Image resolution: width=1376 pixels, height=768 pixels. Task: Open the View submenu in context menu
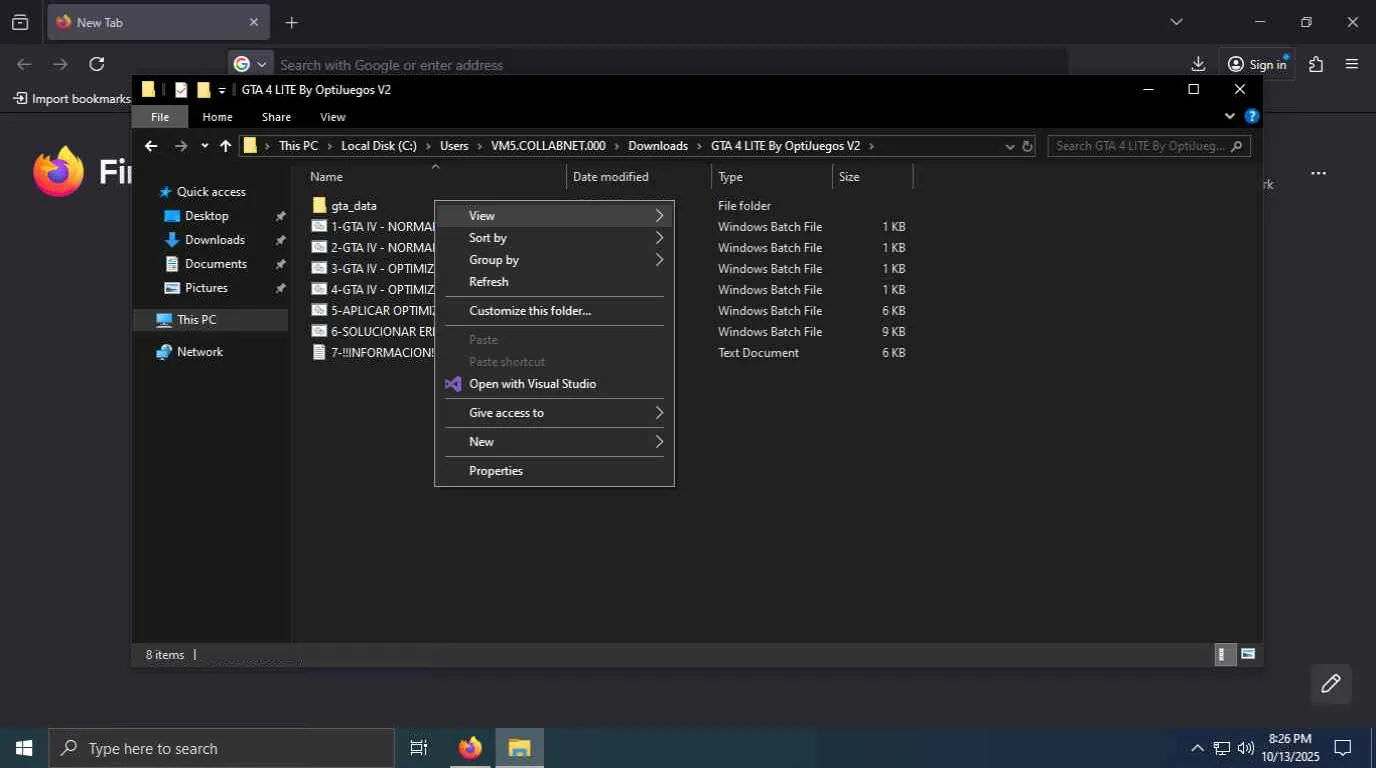tap(554, 216)
